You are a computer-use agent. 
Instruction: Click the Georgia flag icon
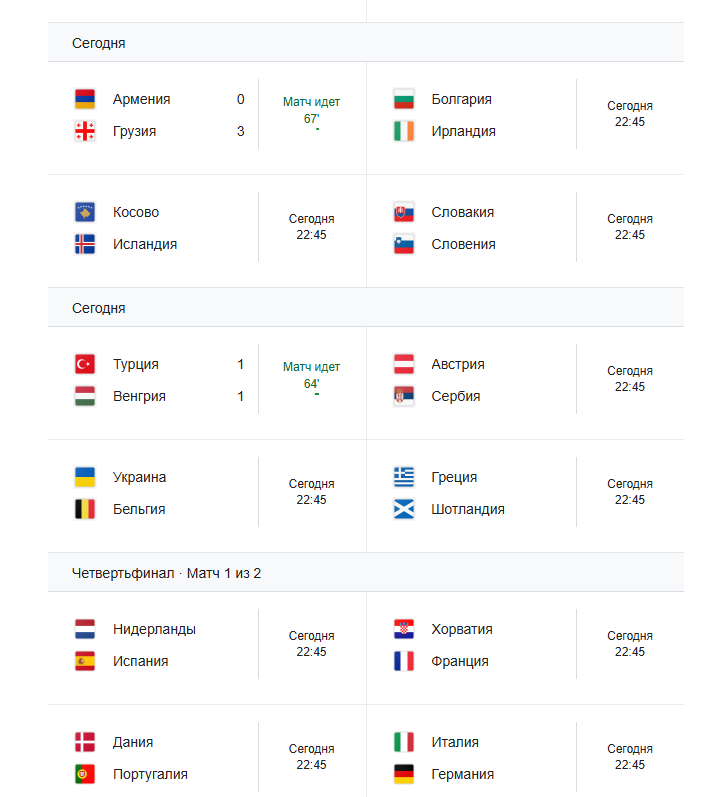point(85,131)
